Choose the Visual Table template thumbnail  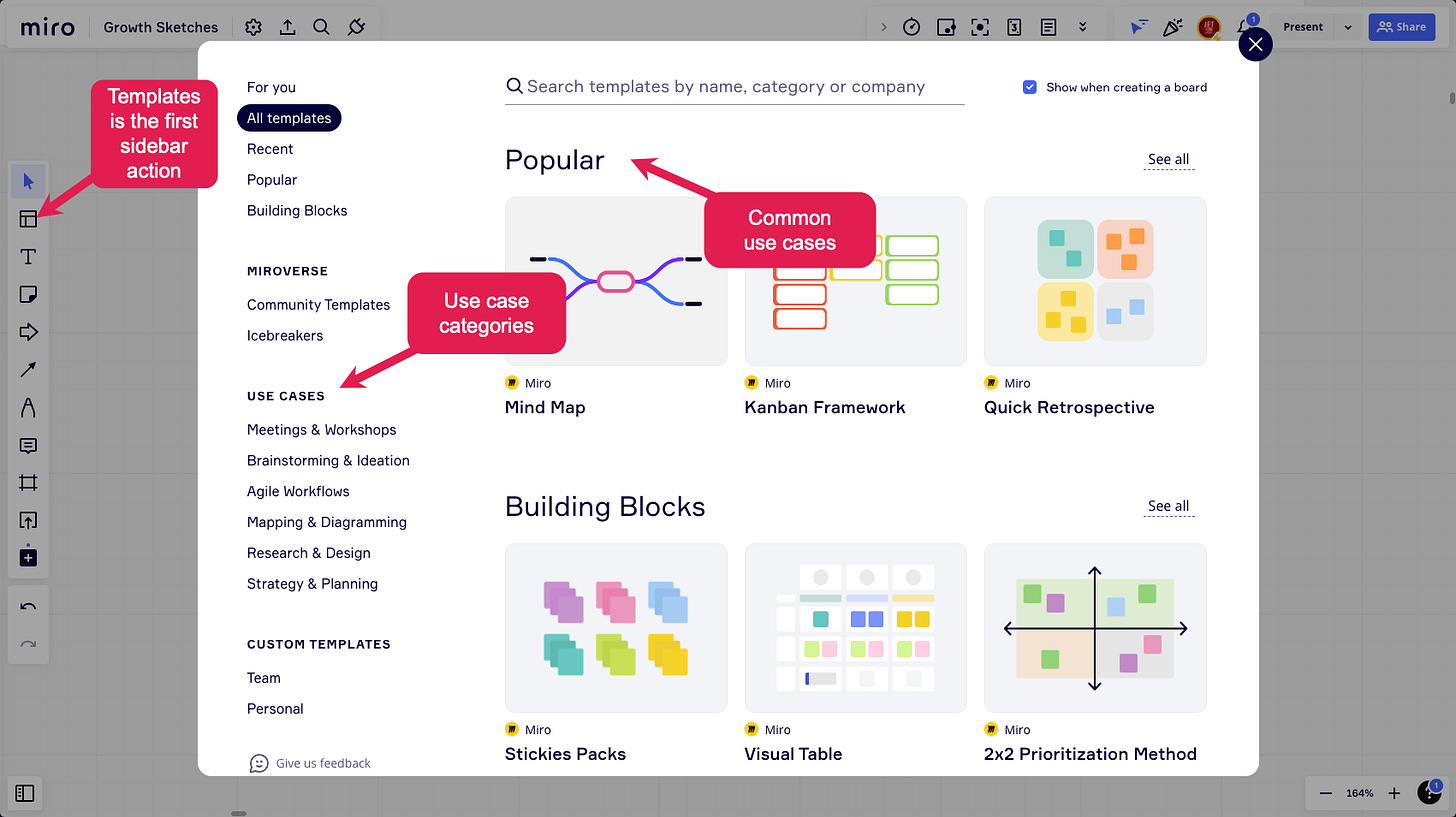coord(856,628)
